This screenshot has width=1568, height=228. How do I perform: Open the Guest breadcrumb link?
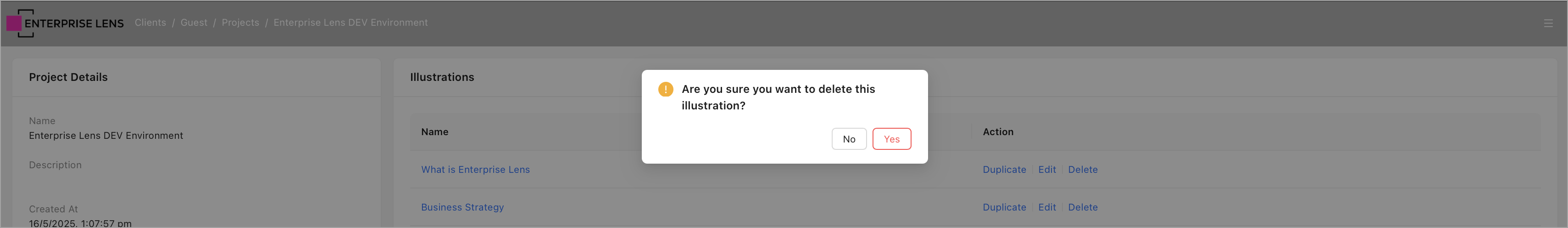pyautogui.click(x=194, y=23)
